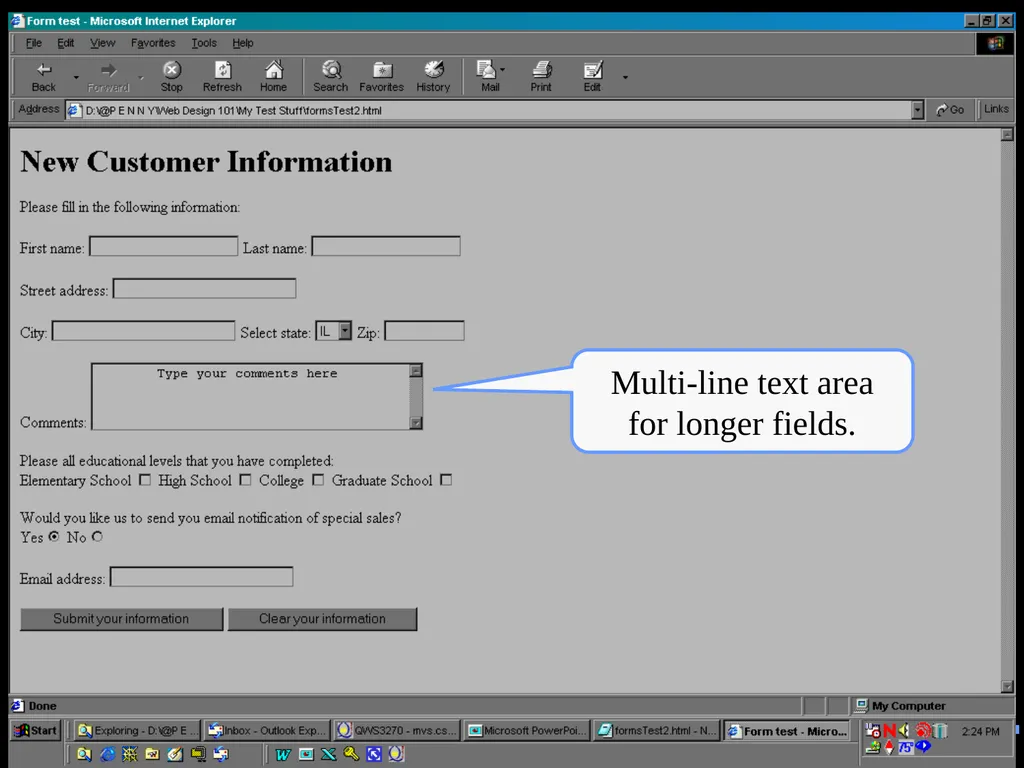Click Submit your information button

[x=121, y=619]
